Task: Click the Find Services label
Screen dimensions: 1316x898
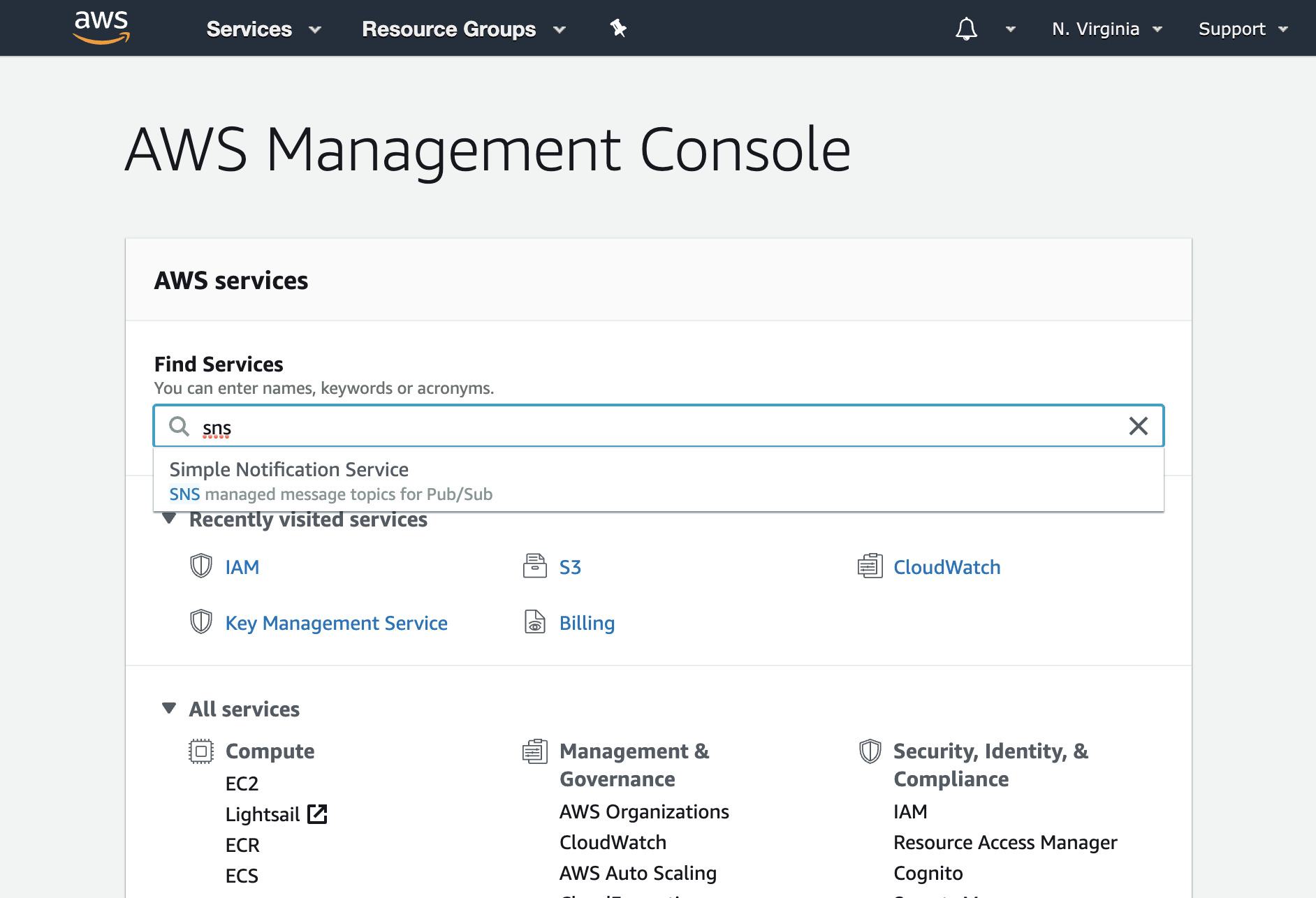Action: point(219,364)
